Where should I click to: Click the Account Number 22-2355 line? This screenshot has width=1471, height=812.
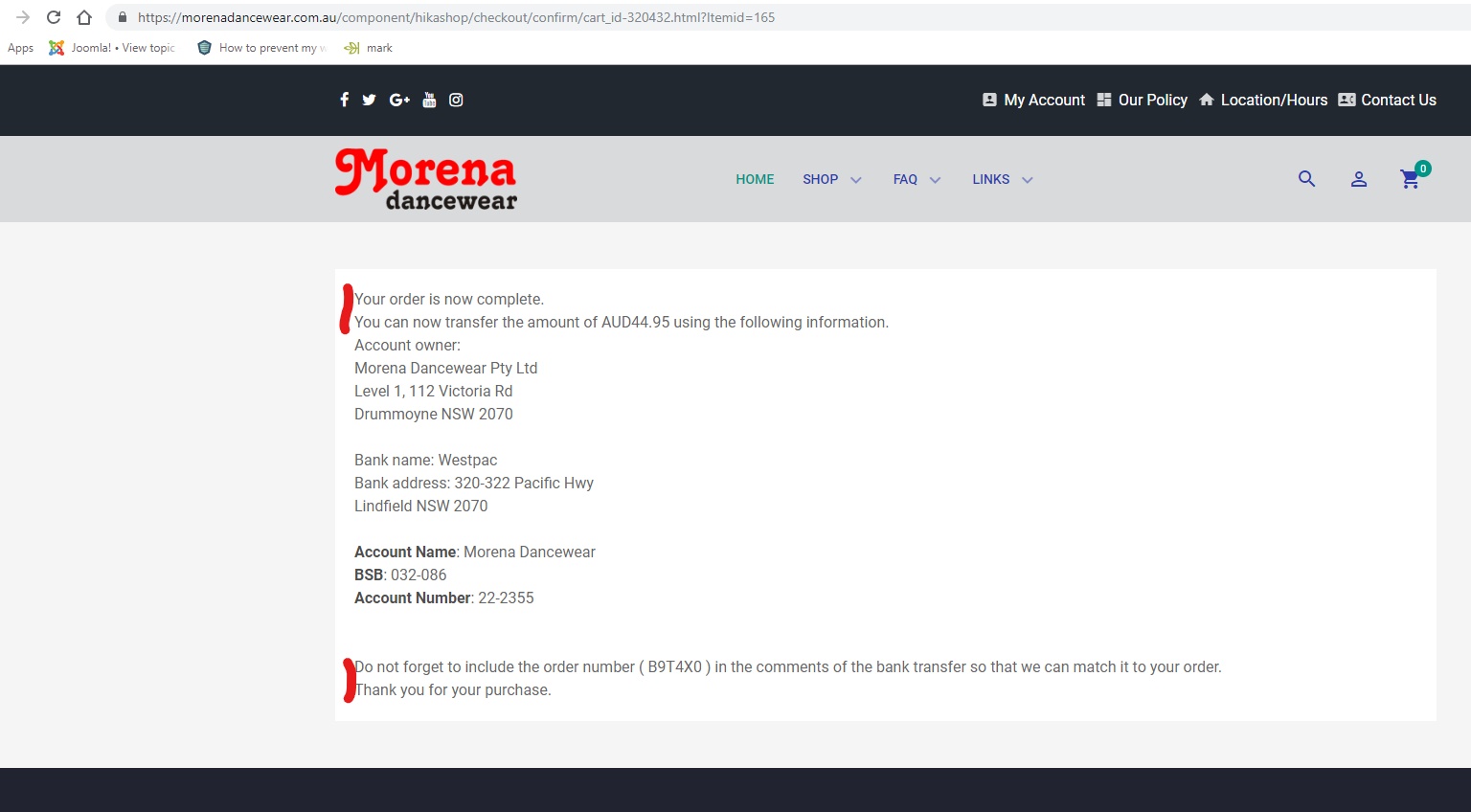click(444, 598)
